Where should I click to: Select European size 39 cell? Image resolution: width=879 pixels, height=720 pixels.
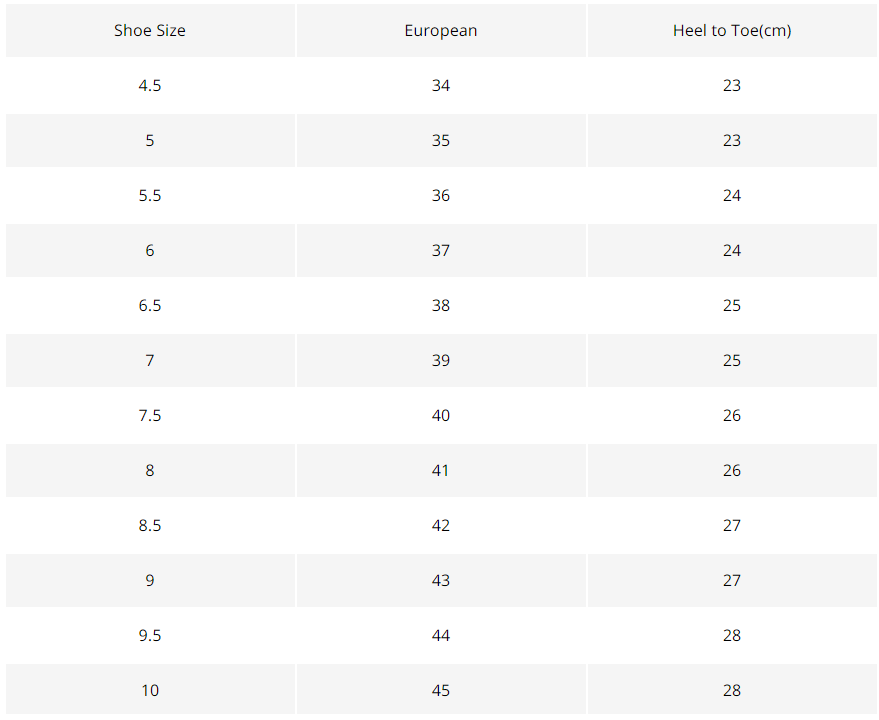pyautogui.click(x=441, y=360)
